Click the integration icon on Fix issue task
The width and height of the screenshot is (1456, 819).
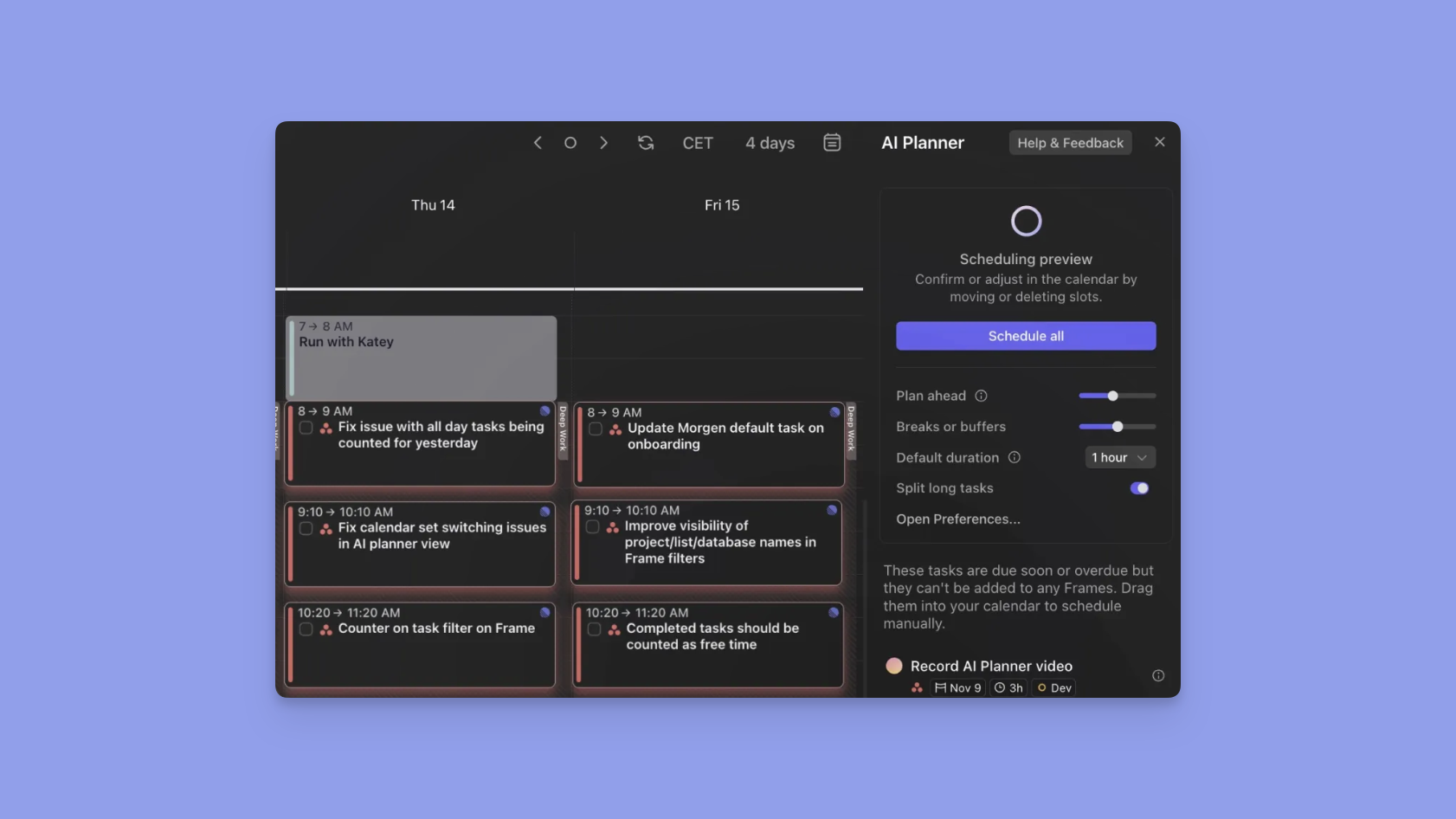tap(326, 429)
